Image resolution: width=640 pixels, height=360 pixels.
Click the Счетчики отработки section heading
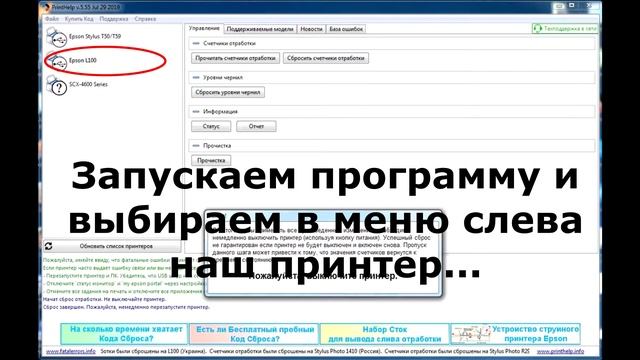(229, 43)
